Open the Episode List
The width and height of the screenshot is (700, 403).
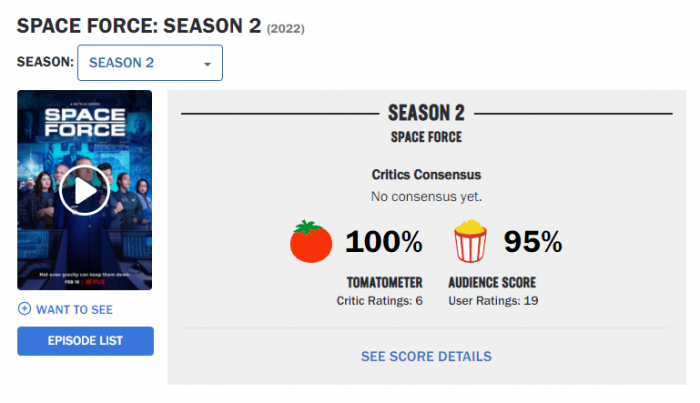click(x=85, y=341)
